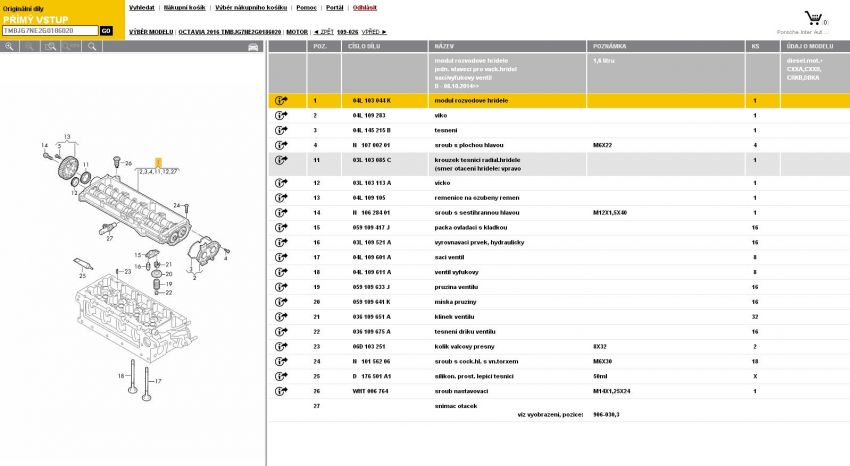This screenshot has height=466, width=850.
Task: Click the MOTOR breadcrumb link
Action: coord(297,32)
